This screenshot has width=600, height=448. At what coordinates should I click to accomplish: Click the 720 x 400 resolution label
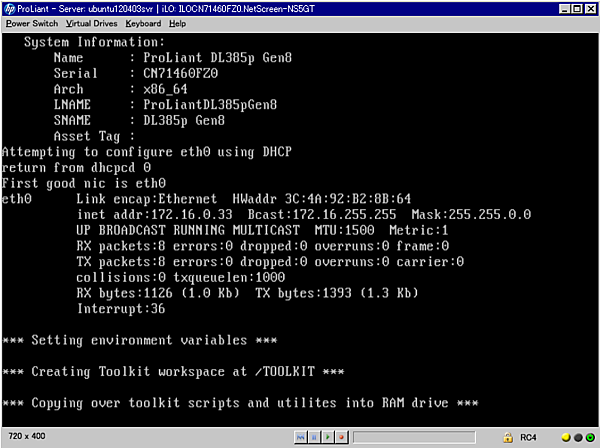pos(27,436)
